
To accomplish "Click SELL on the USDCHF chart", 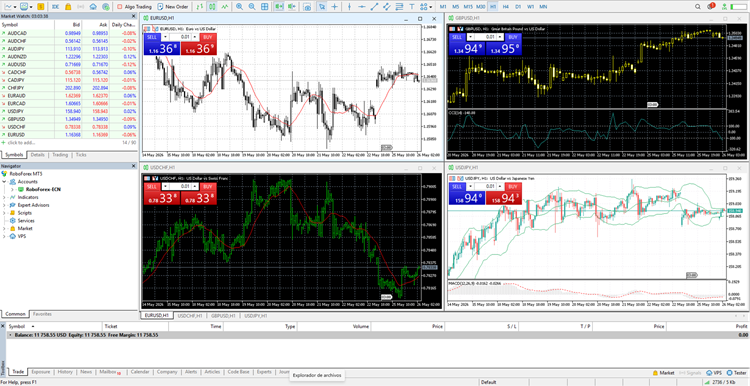I will click(152, 186).
